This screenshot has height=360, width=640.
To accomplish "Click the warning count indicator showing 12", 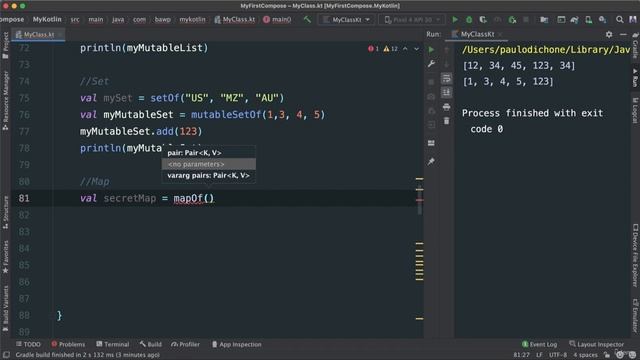I will [x=390, y=49].
